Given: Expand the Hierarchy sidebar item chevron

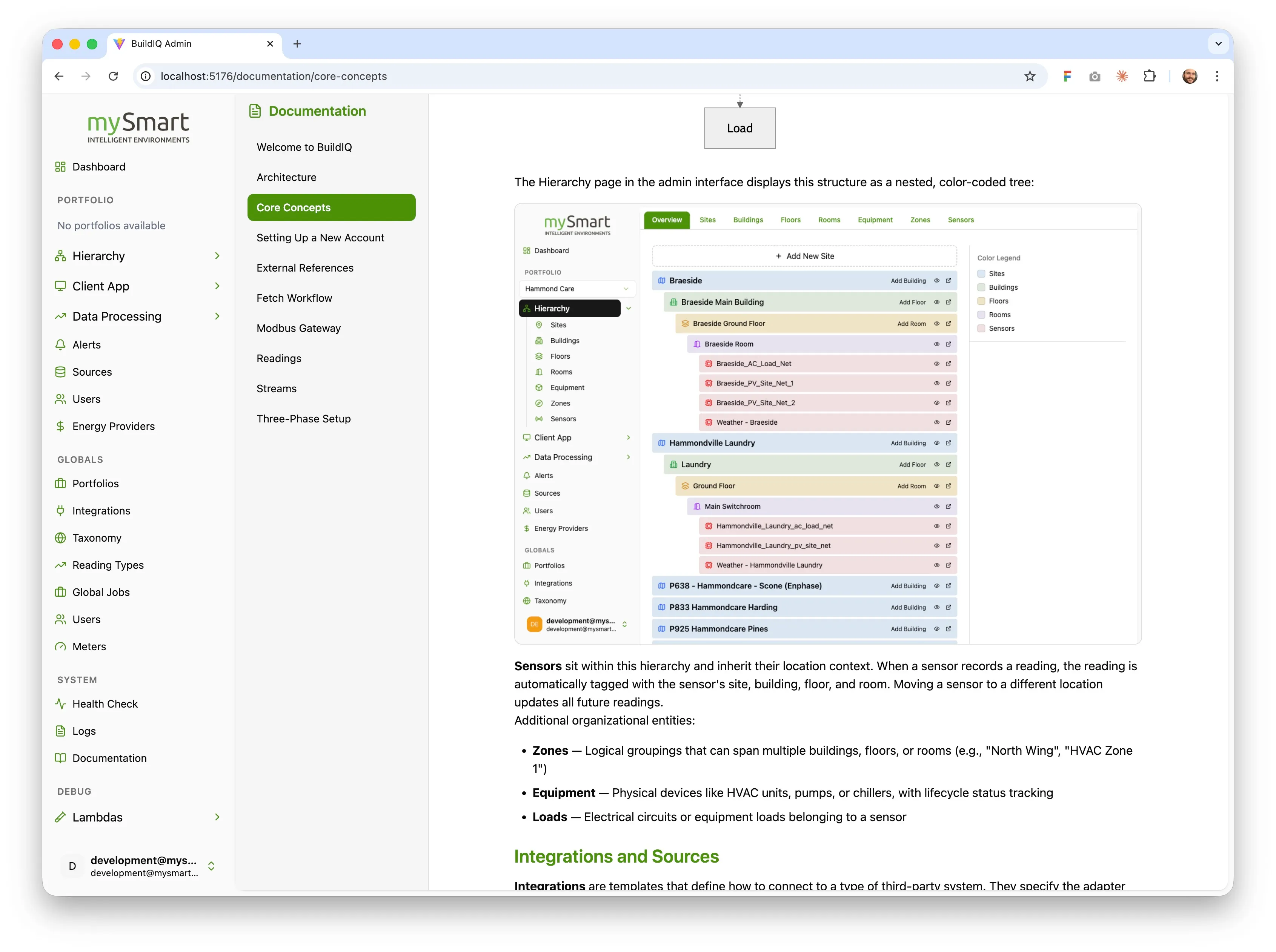Looking at the screenshot, I should [x=217, y=256].
